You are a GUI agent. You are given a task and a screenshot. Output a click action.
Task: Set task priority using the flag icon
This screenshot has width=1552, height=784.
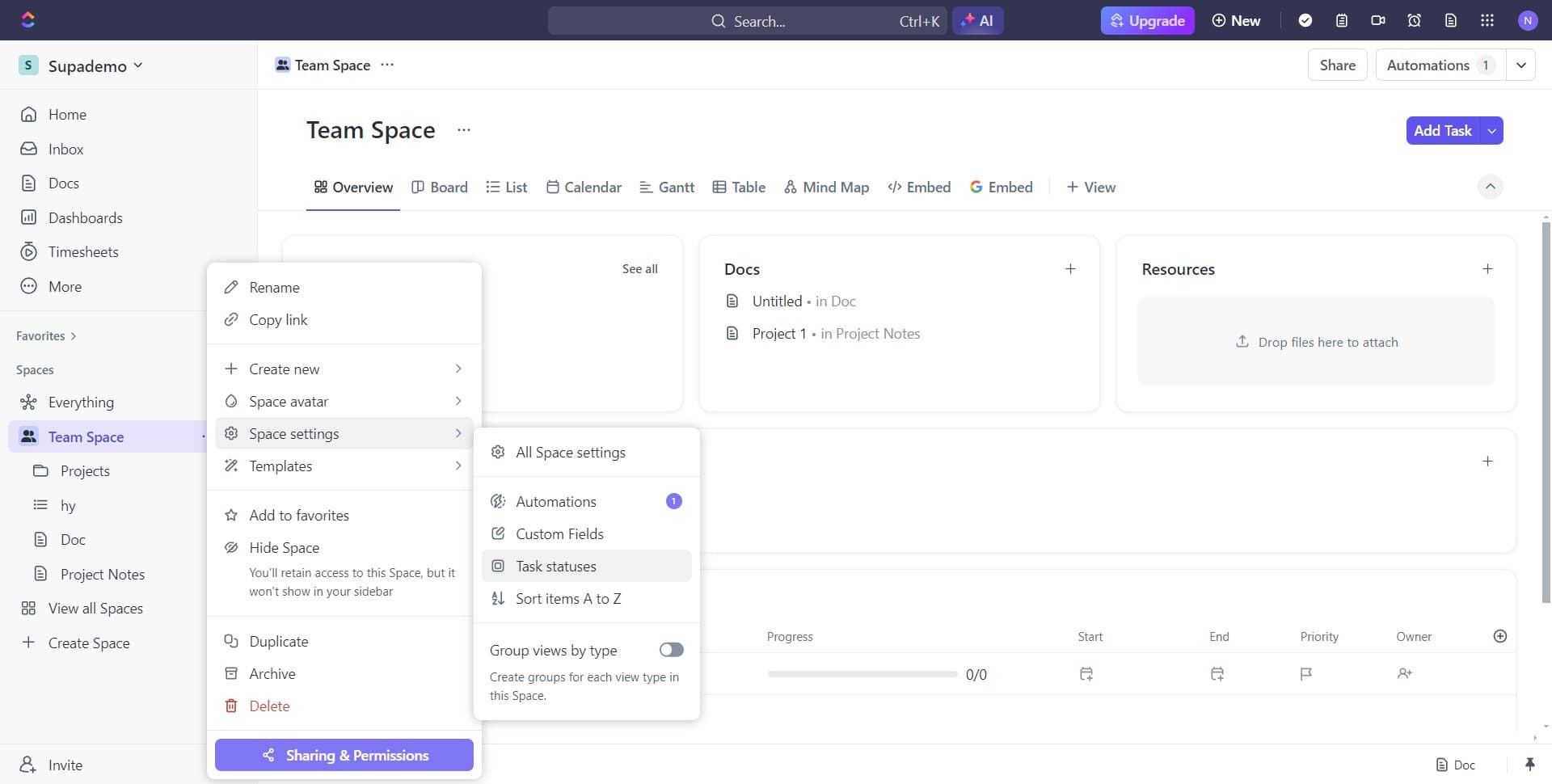(1305, 673)
